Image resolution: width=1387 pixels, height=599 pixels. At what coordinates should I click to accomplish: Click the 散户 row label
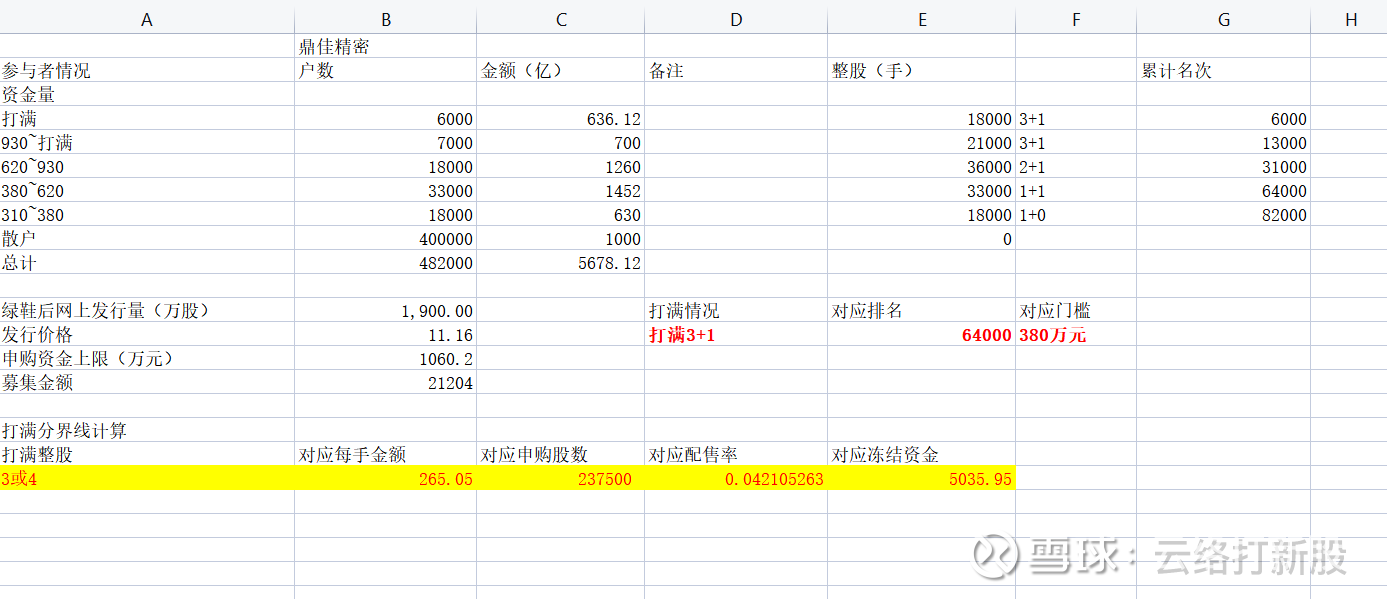147,238
